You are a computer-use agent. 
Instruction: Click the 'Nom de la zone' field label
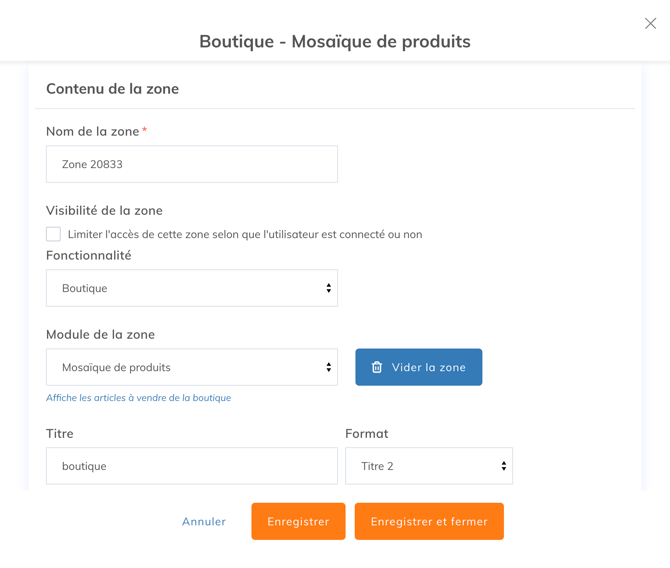92,131
